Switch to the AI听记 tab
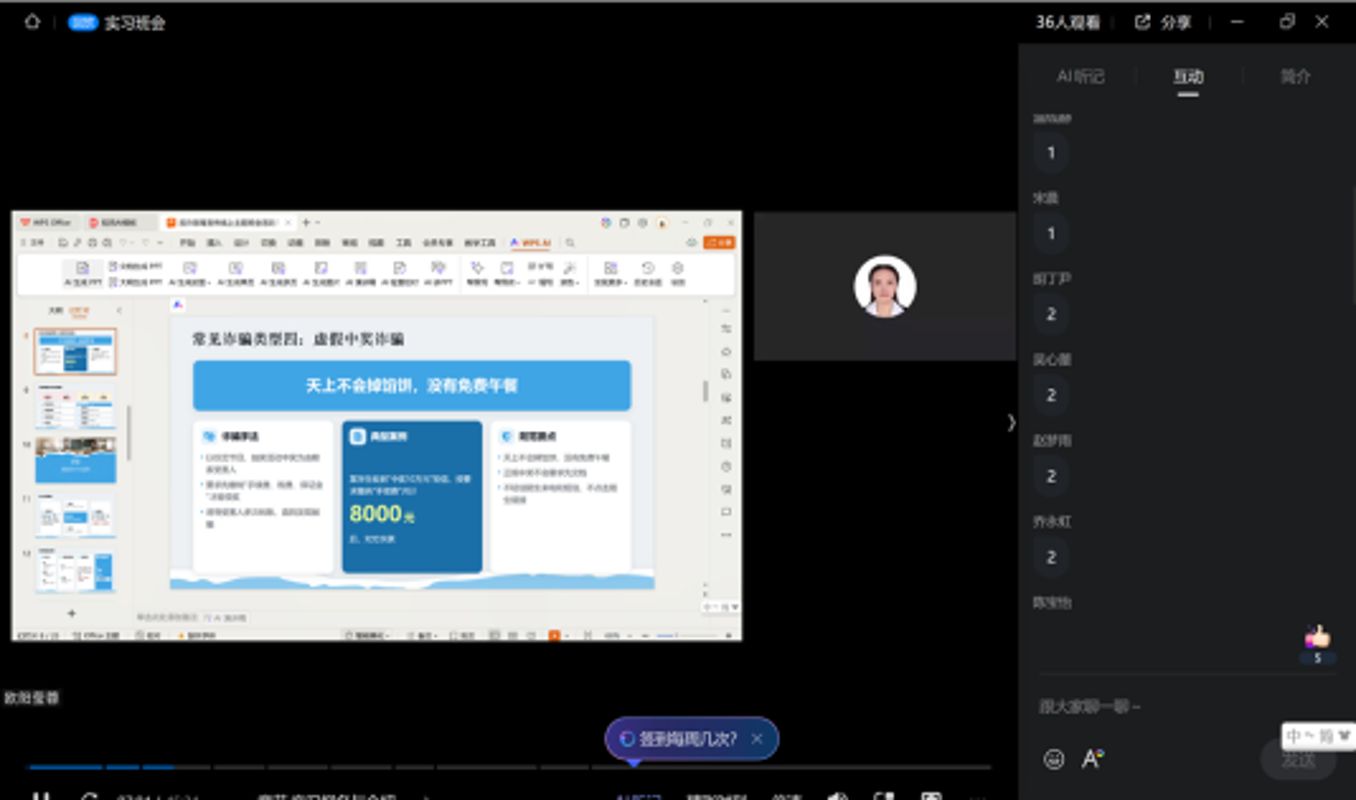The width and height of the screenshot is (1356, 800). [x=1081, y=76]
